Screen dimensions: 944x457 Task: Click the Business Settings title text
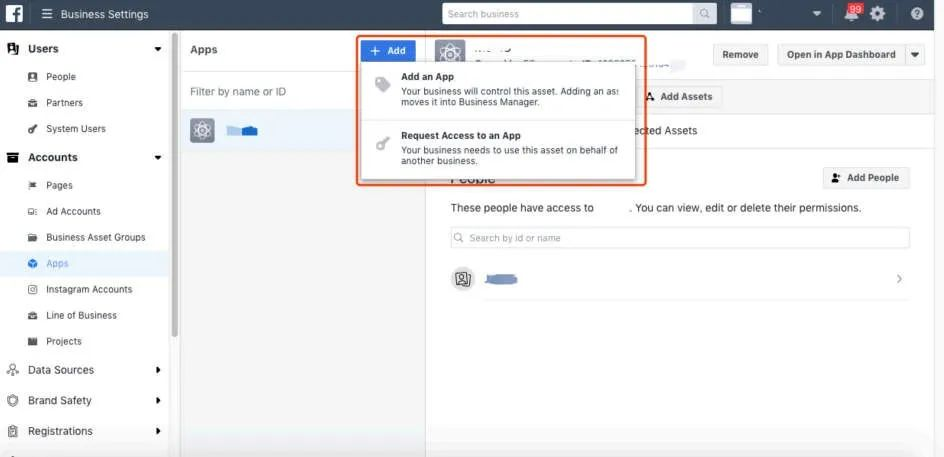click(104, 14)
